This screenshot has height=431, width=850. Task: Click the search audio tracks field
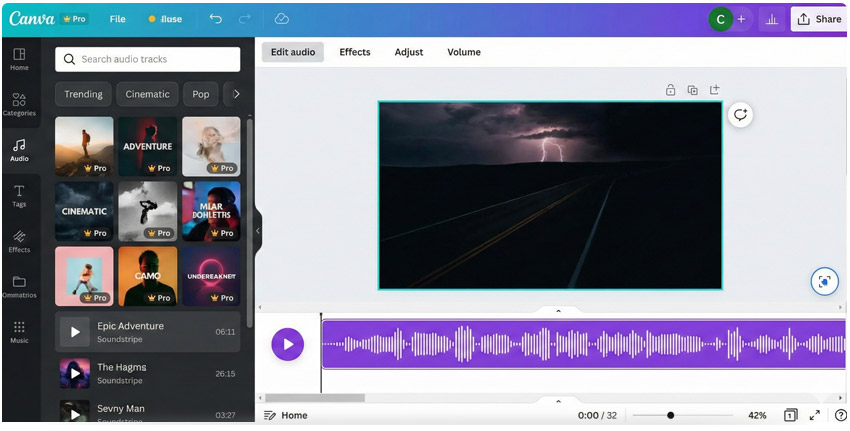click(147, 59)
